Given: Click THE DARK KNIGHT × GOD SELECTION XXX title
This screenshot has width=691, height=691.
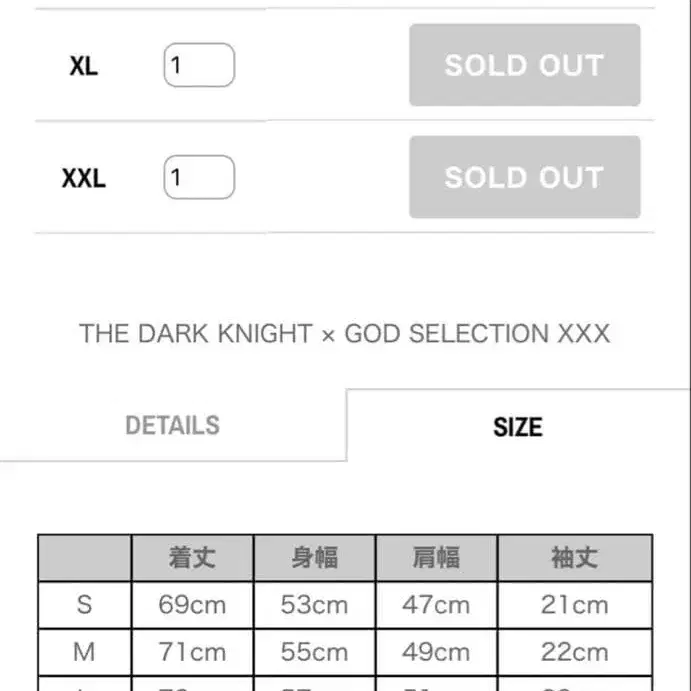Looking at the screenshot, I should pos(344,334).
